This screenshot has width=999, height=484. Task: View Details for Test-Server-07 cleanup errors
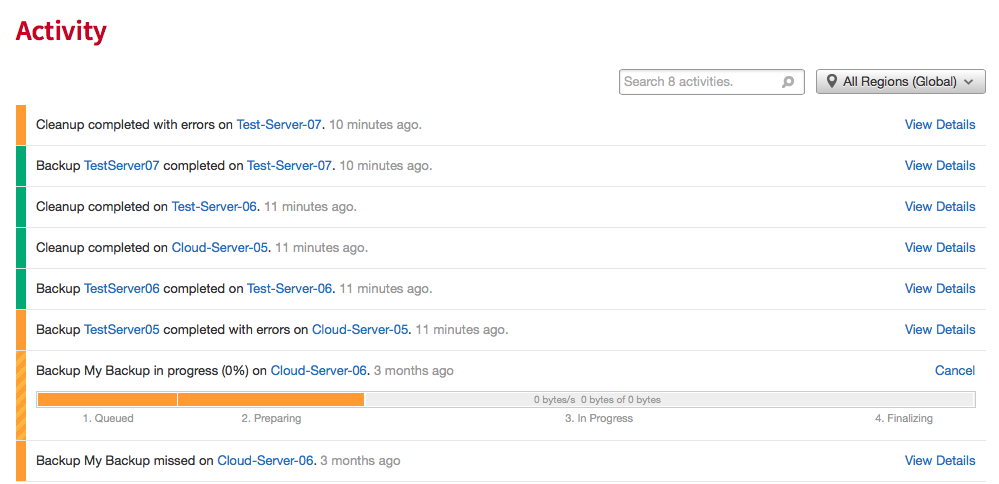[939, 125]
